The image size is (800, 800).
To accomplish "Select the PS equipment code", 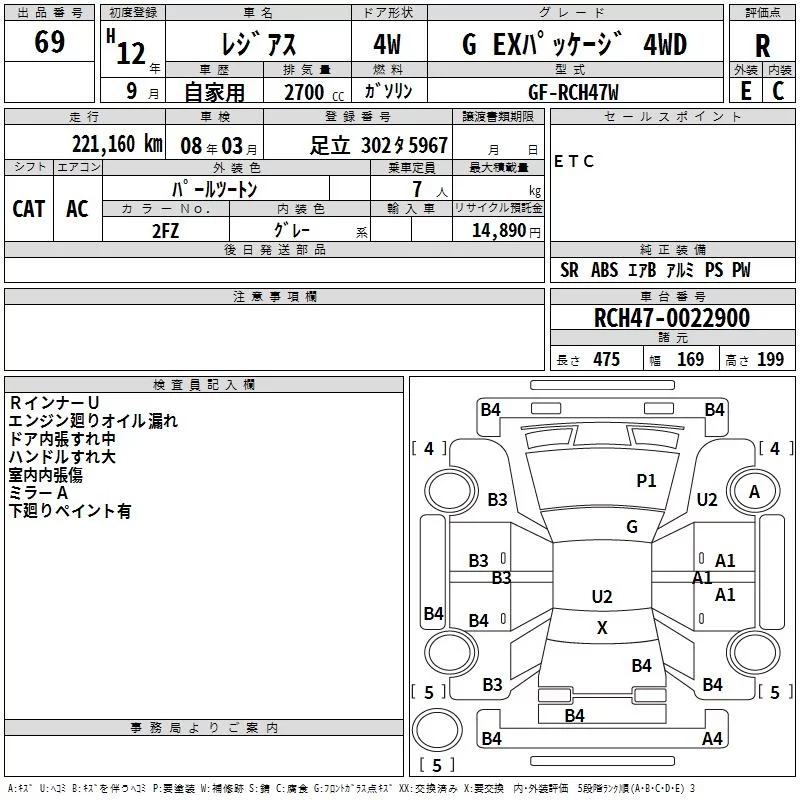I will [714, 269].
